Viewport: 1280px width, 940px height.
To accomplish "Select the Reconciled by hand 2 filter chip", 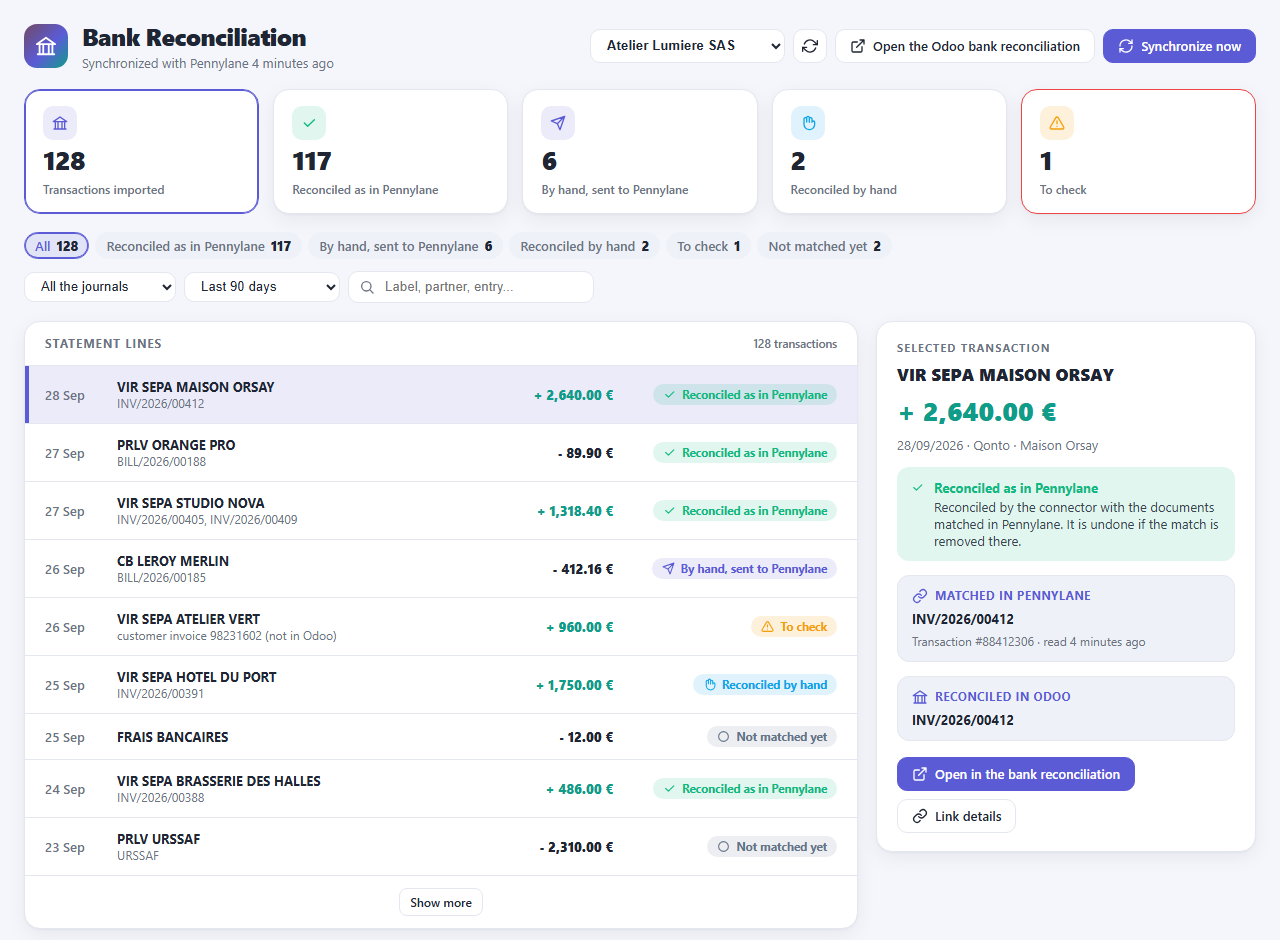I will tap(585, 246).
